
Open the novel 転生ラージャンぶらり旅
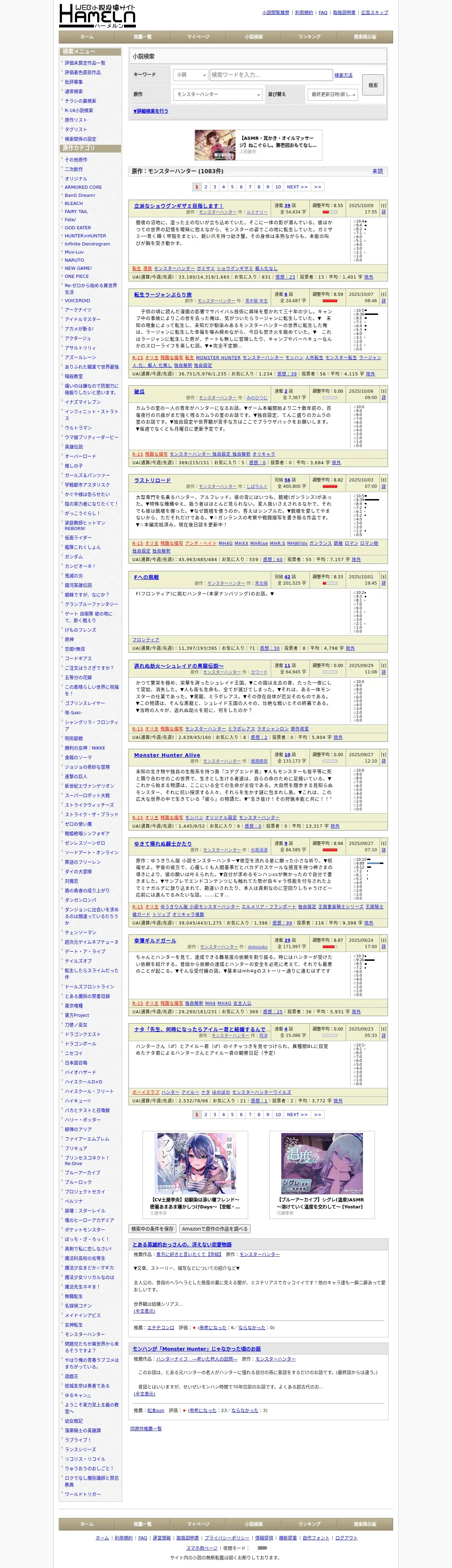point(163,294)
